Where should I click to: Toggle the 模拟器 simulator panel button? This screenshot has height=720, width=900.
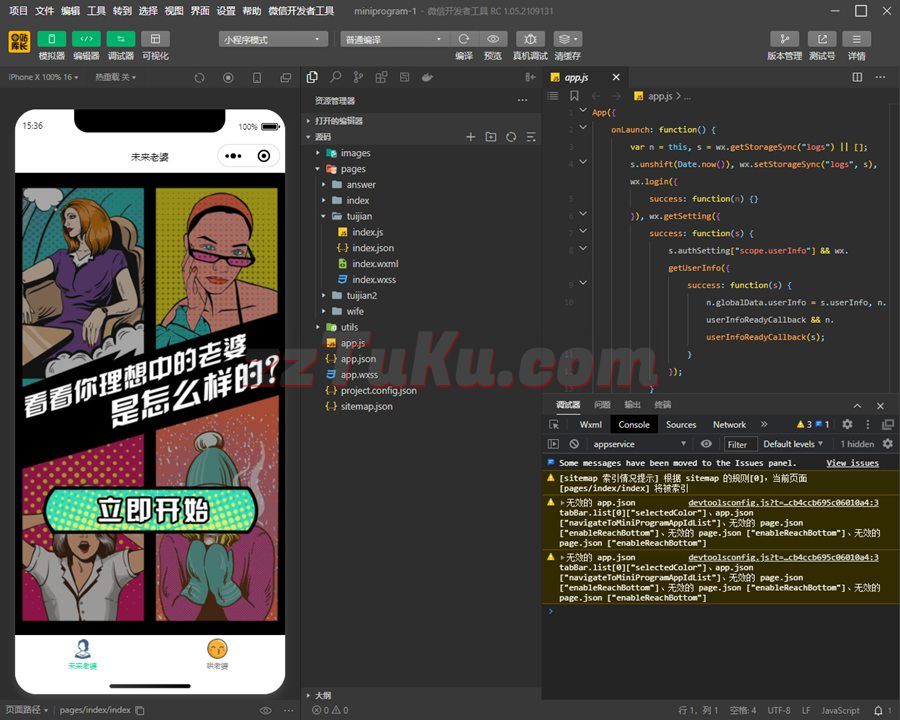51,39
